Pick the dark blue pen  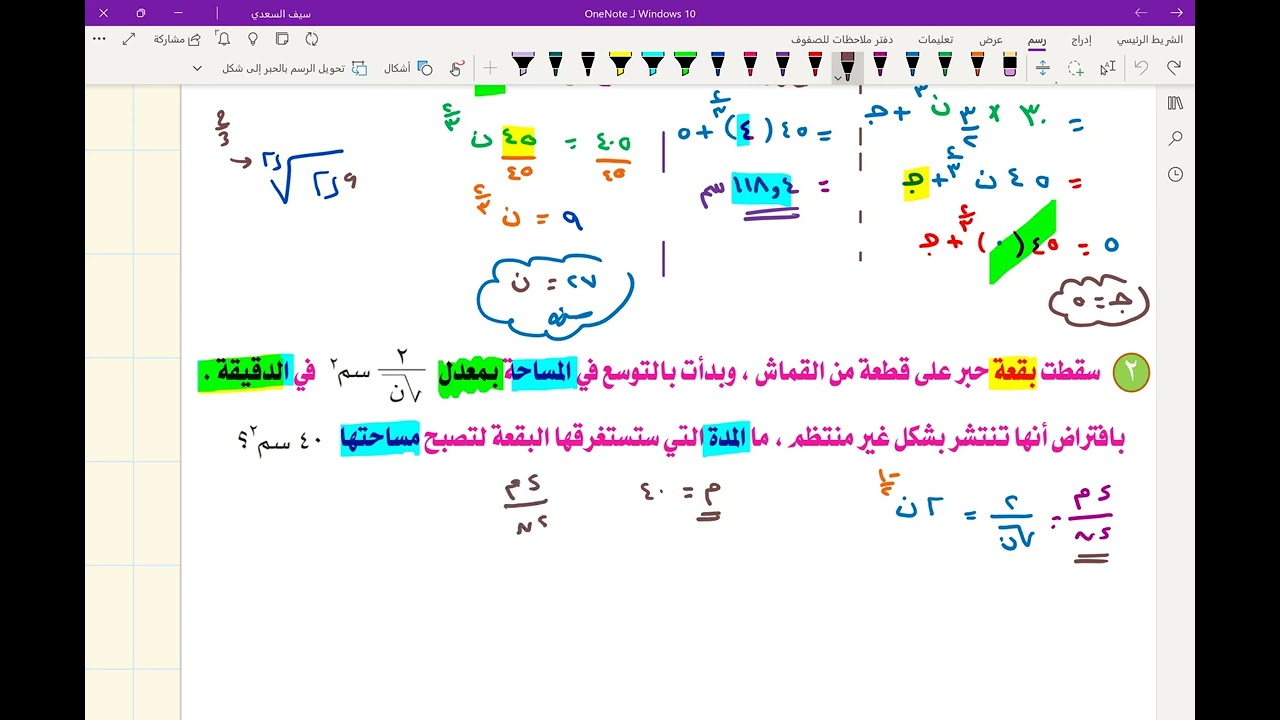pyautogui.click(x=717, y=66)
